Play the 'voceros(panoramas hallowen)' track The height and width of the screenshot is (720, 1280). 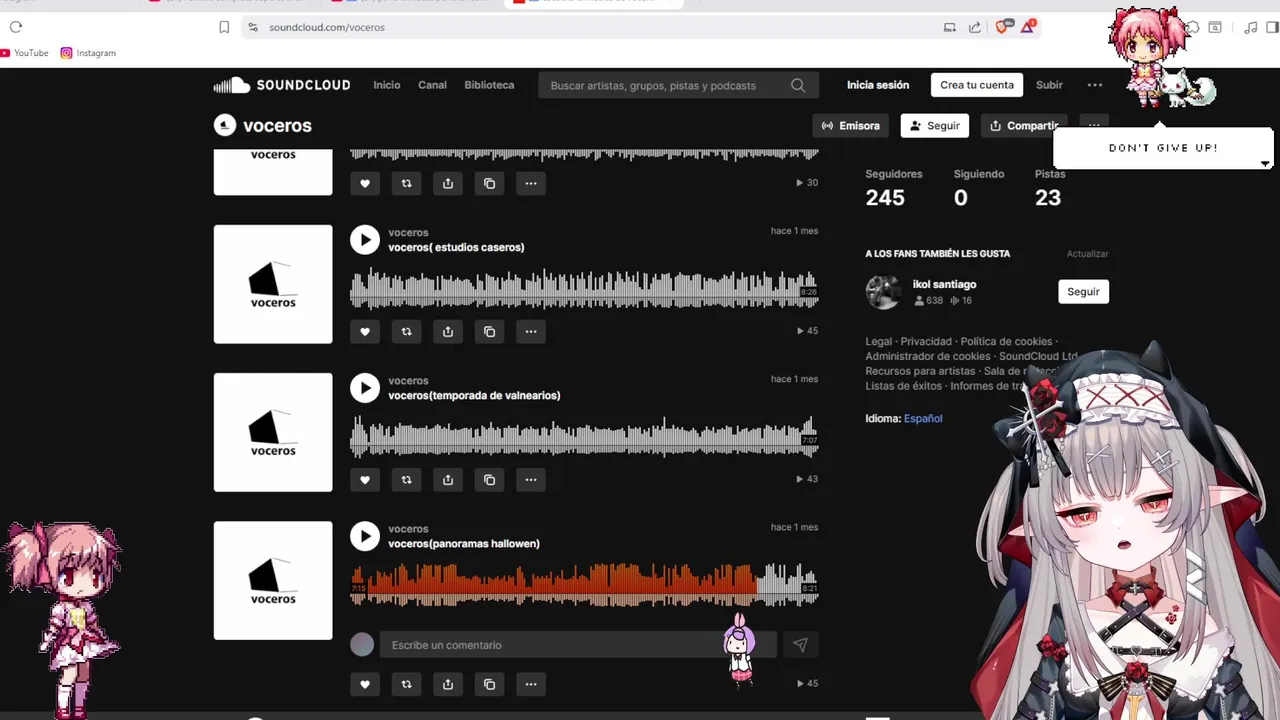coord(365,536)
